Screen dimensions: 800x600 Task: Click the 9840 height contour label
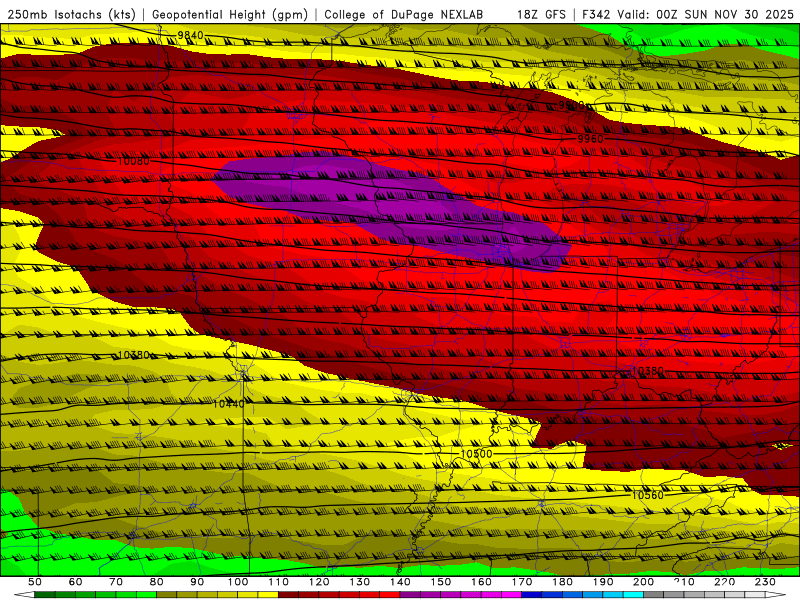click(190, 35)
